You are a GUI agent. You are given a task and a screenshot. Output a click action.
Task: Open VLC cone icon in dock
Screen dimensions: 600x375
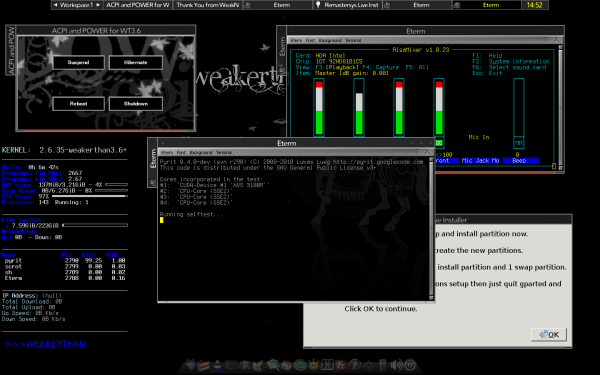click(217, 365)
